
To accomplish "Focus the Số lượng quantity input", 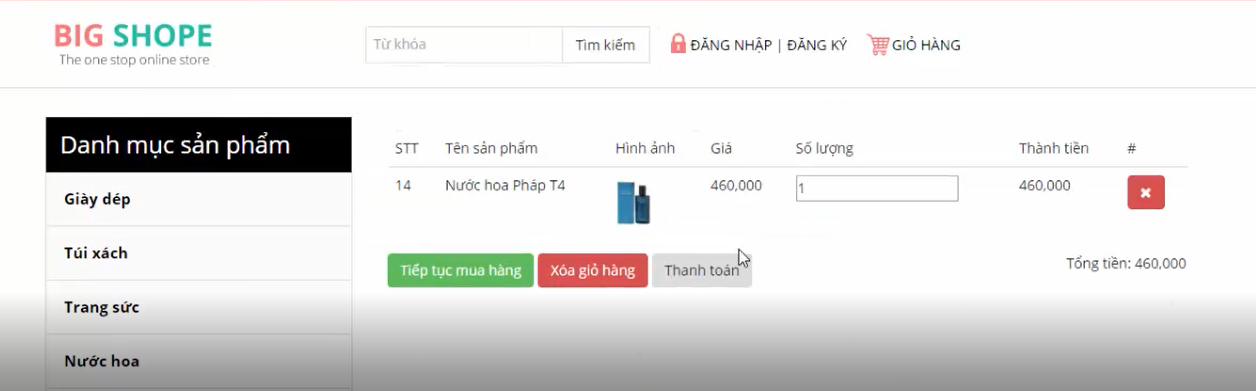I will [x=877, y=188].
